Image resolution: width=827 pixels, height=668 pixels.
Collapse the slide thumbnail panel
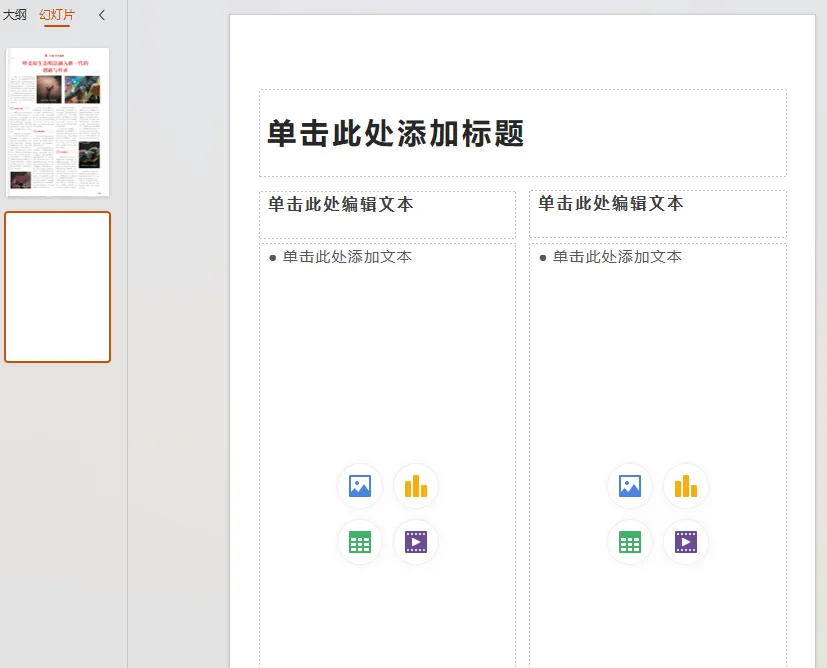tap(99, 15)
